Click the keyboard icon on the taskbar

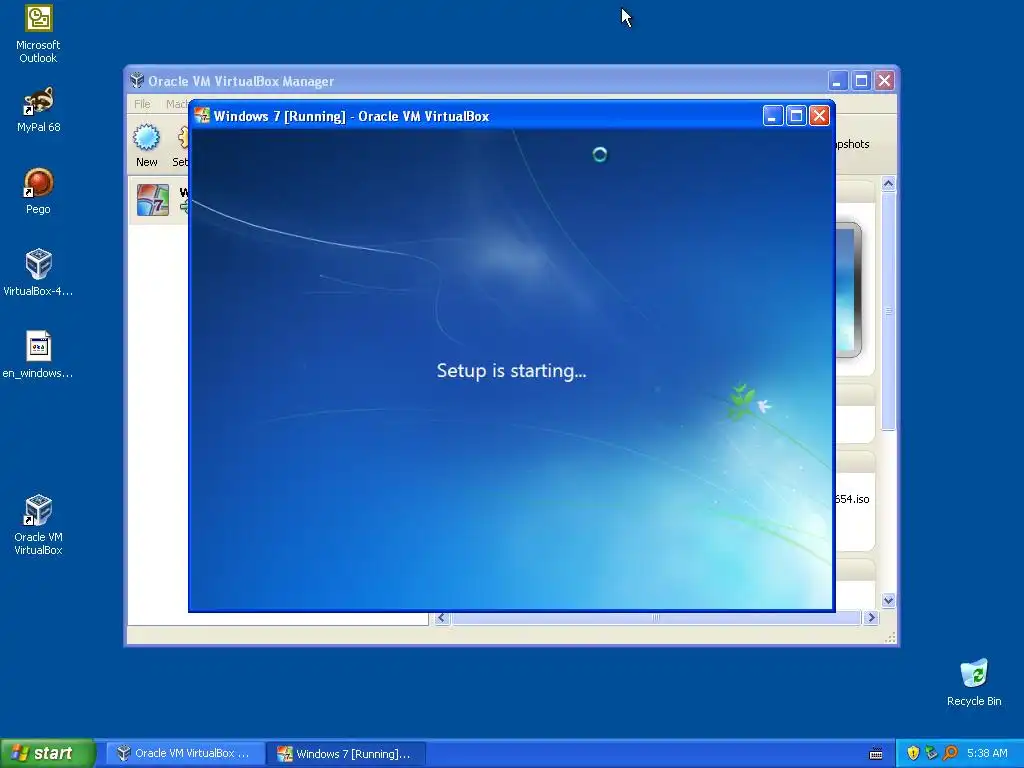point(876,754)
